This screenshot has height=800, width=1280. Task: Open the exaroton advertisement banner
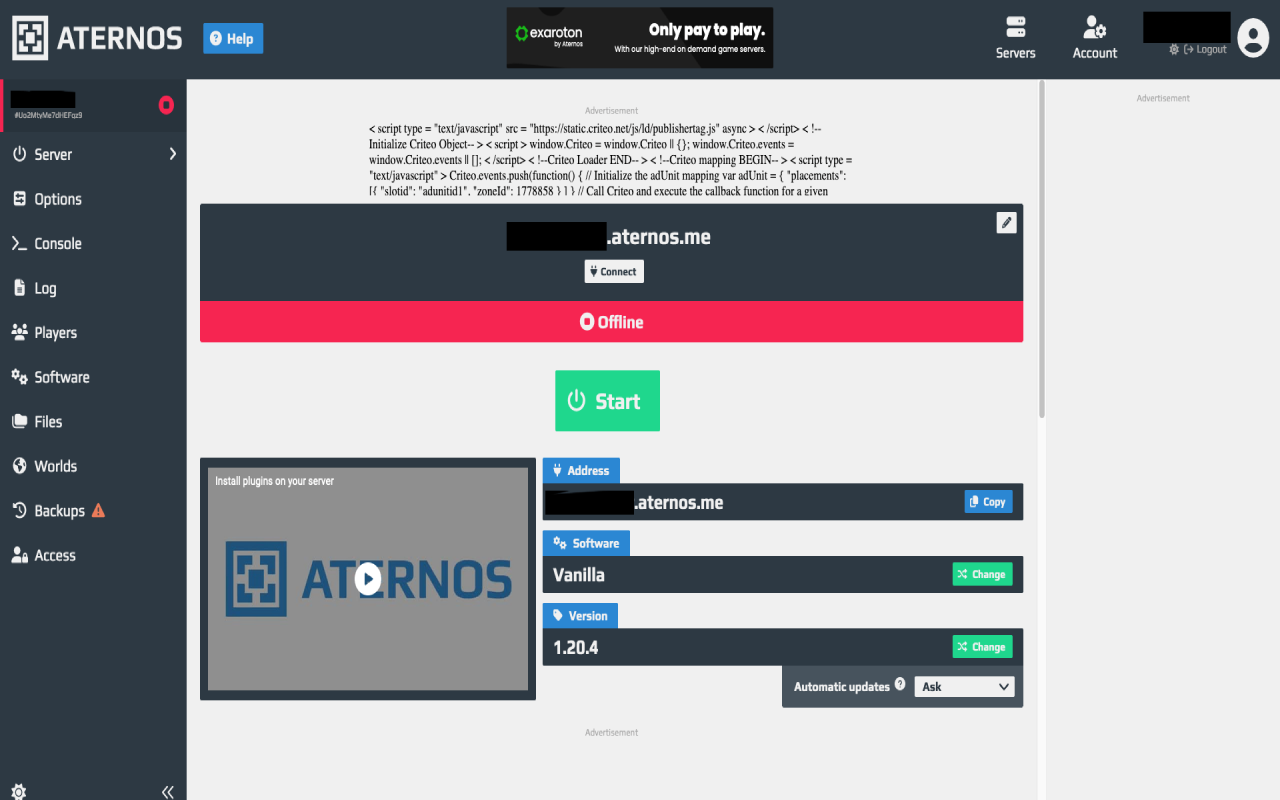[640, 38]
